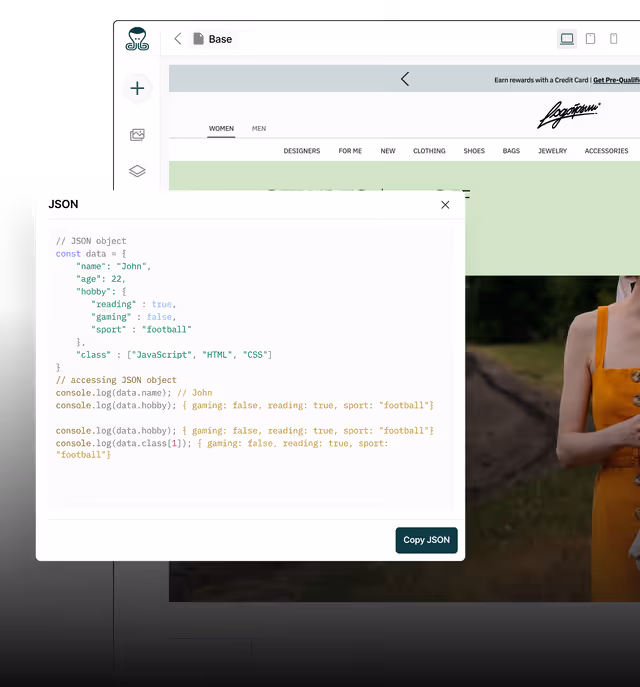Open the Clothing navigation menu
Viewport: 640px width, 687px height.
[x=429, y=151]
